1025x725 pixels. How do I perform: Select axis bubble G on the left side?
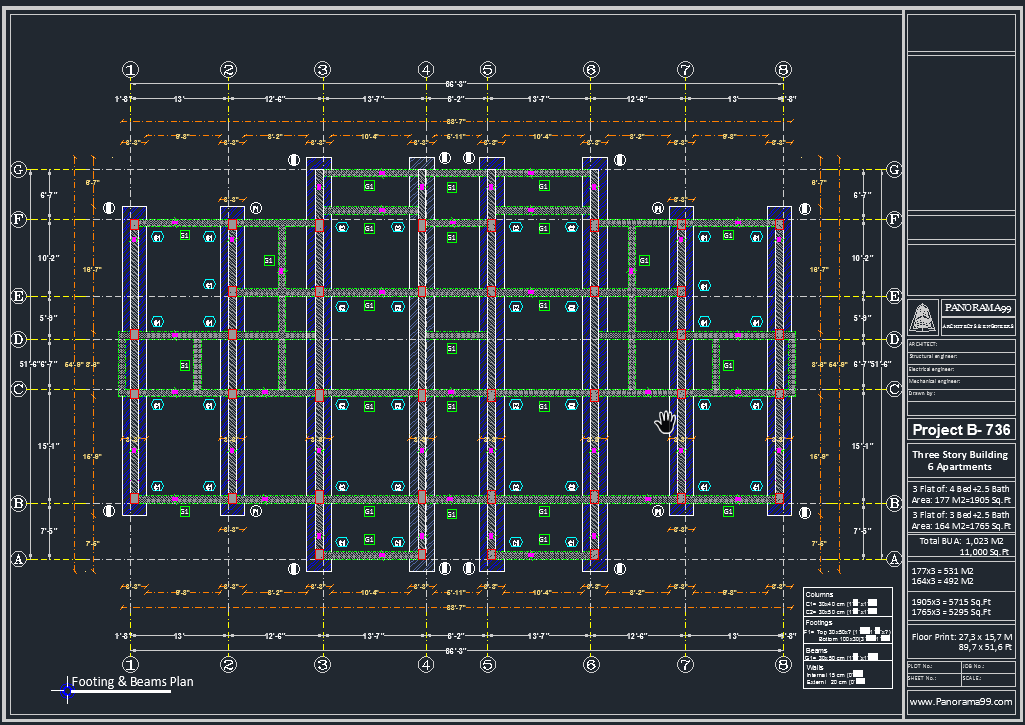tap(19, 170)
